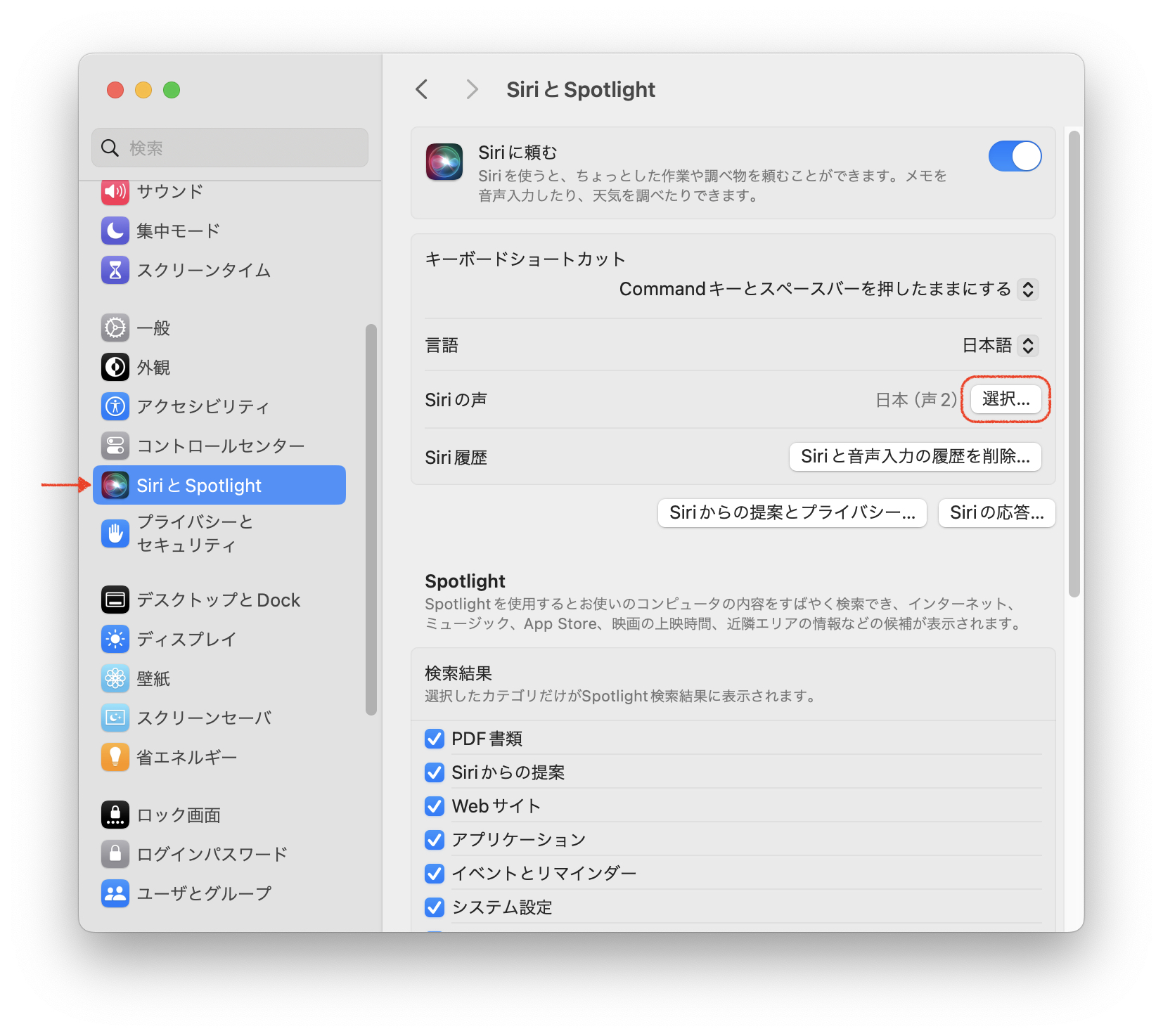Open the サウンド settings icon
1163x1036 pixels.
[115, 191]
